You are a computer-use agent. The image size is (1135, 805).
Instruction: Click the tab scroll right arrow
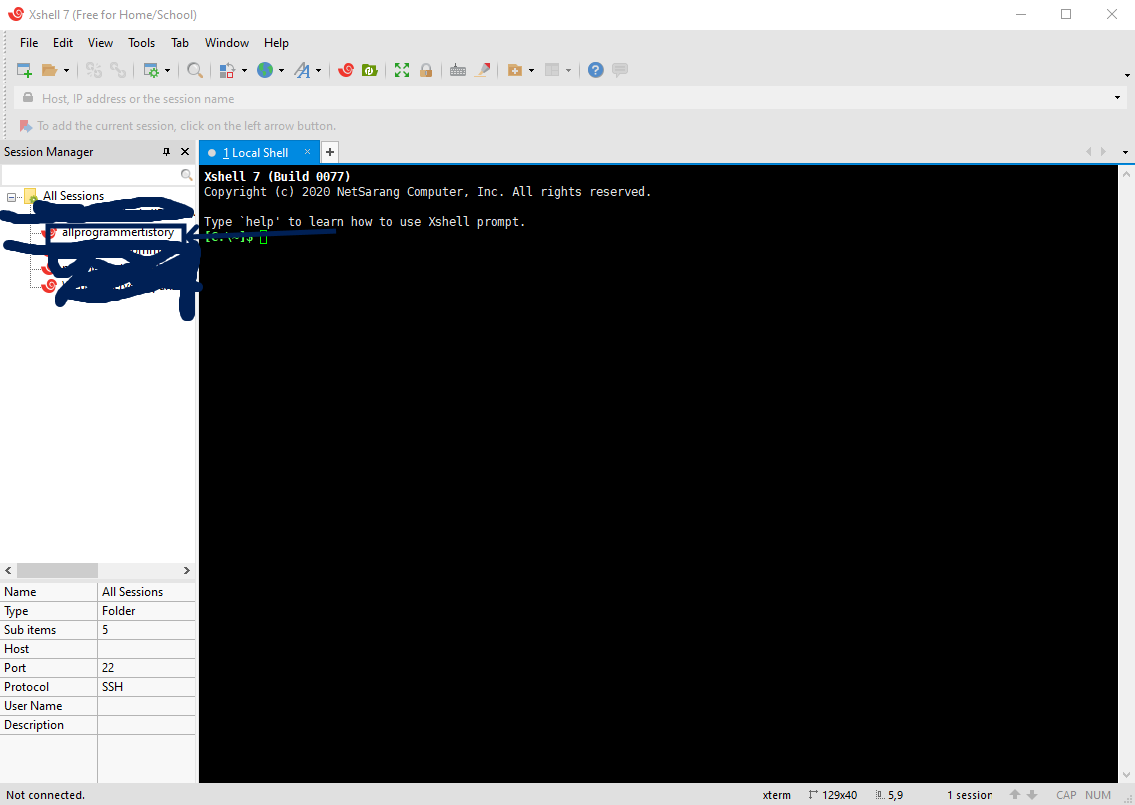point(1103,152)
